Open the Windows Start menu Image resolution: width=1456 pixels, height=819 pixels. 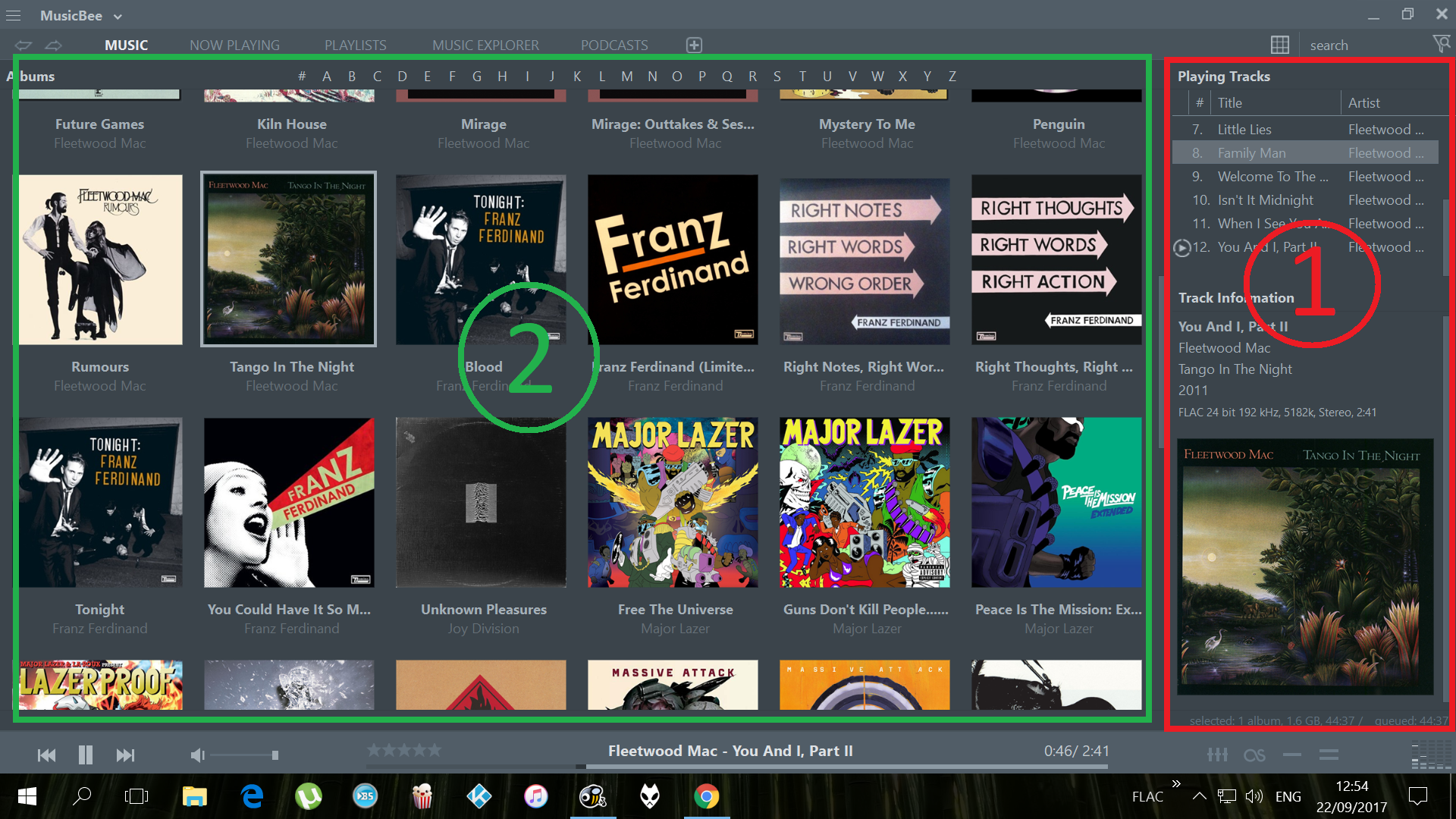tap(27, 796)
